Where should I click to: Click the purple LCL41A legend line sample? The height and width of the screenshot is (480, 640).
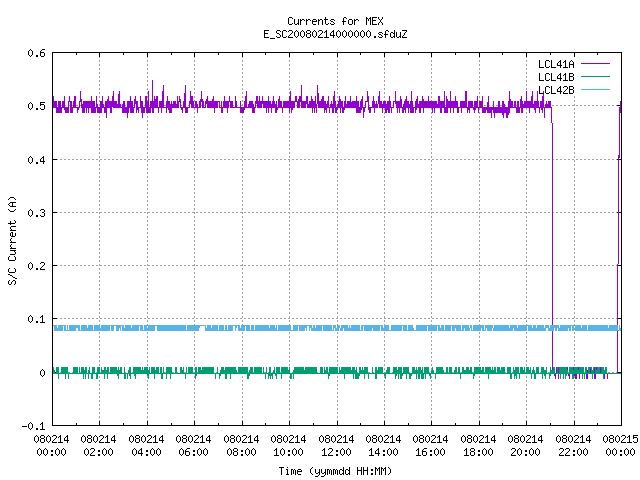[595, 64]
